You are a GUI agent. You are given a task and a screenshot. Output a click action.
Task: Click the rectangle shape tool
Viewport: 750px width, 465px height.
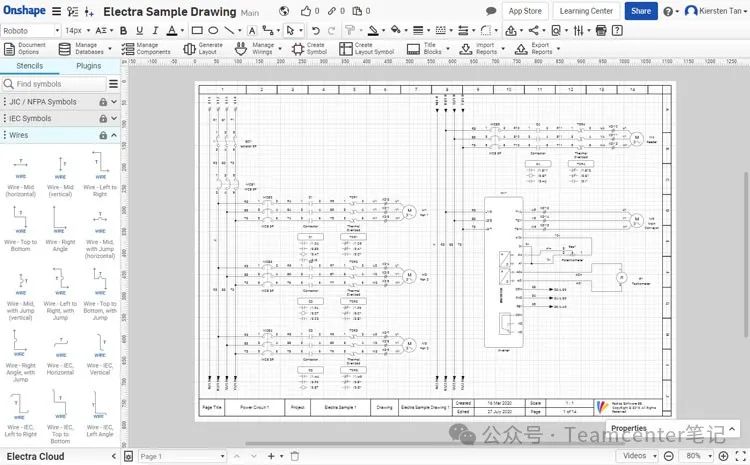click(196, 31)
